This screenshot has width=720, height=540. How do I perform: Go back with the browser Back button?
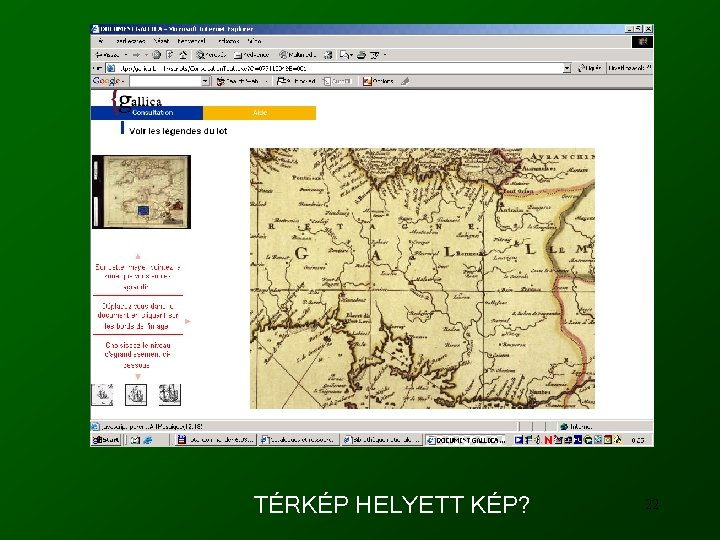pos(107,55)
